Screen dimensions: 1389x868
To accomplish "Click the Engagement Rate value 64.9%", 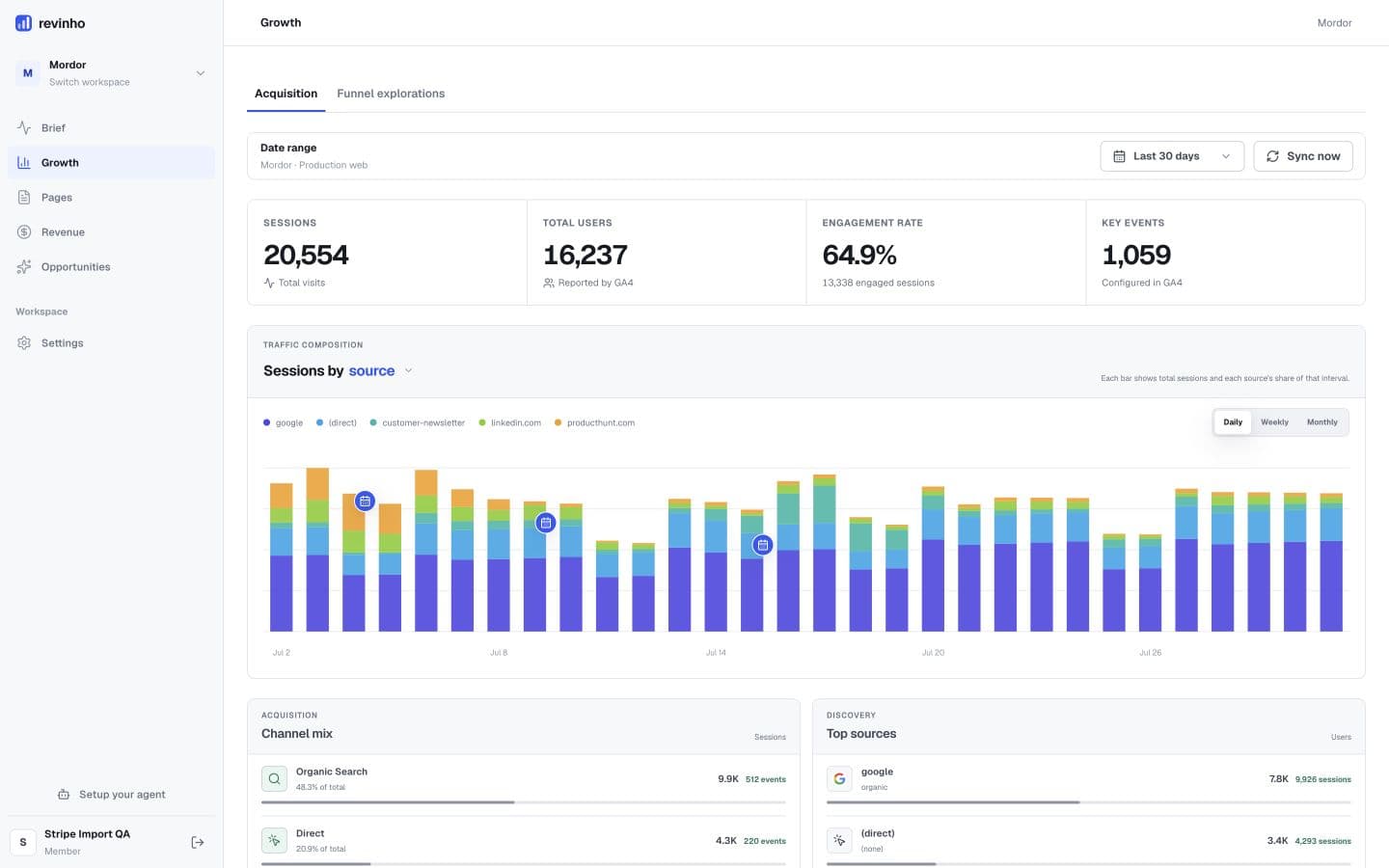I will tap(859, 255).
